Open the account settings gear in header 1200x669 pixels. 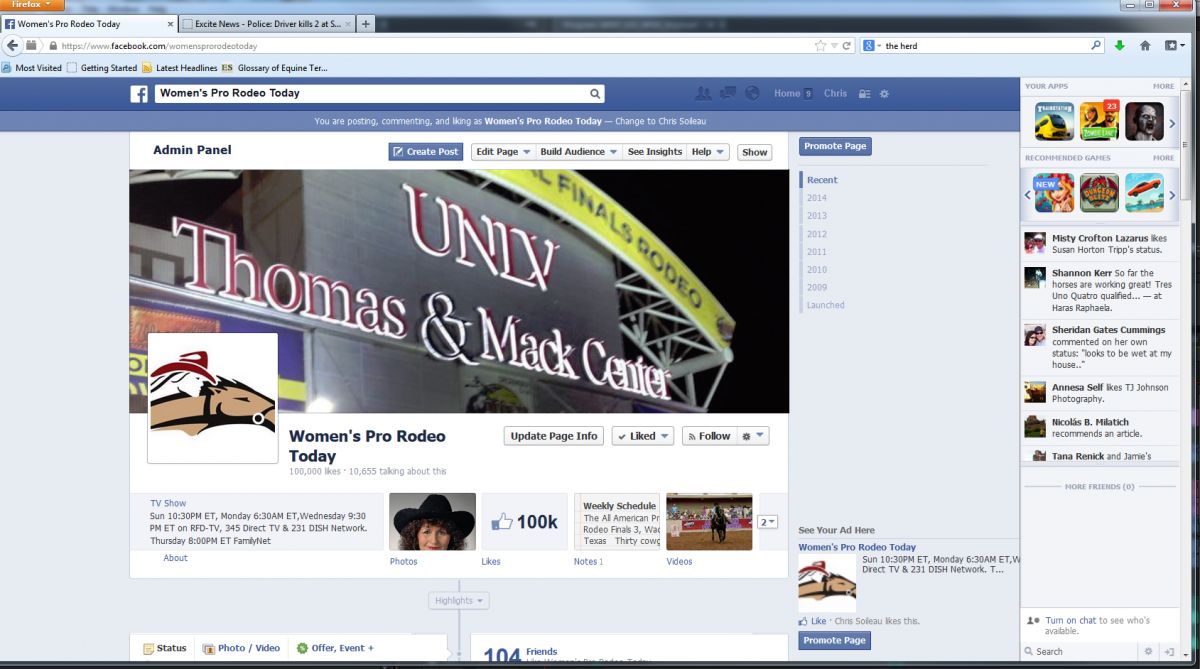[884, 94]
